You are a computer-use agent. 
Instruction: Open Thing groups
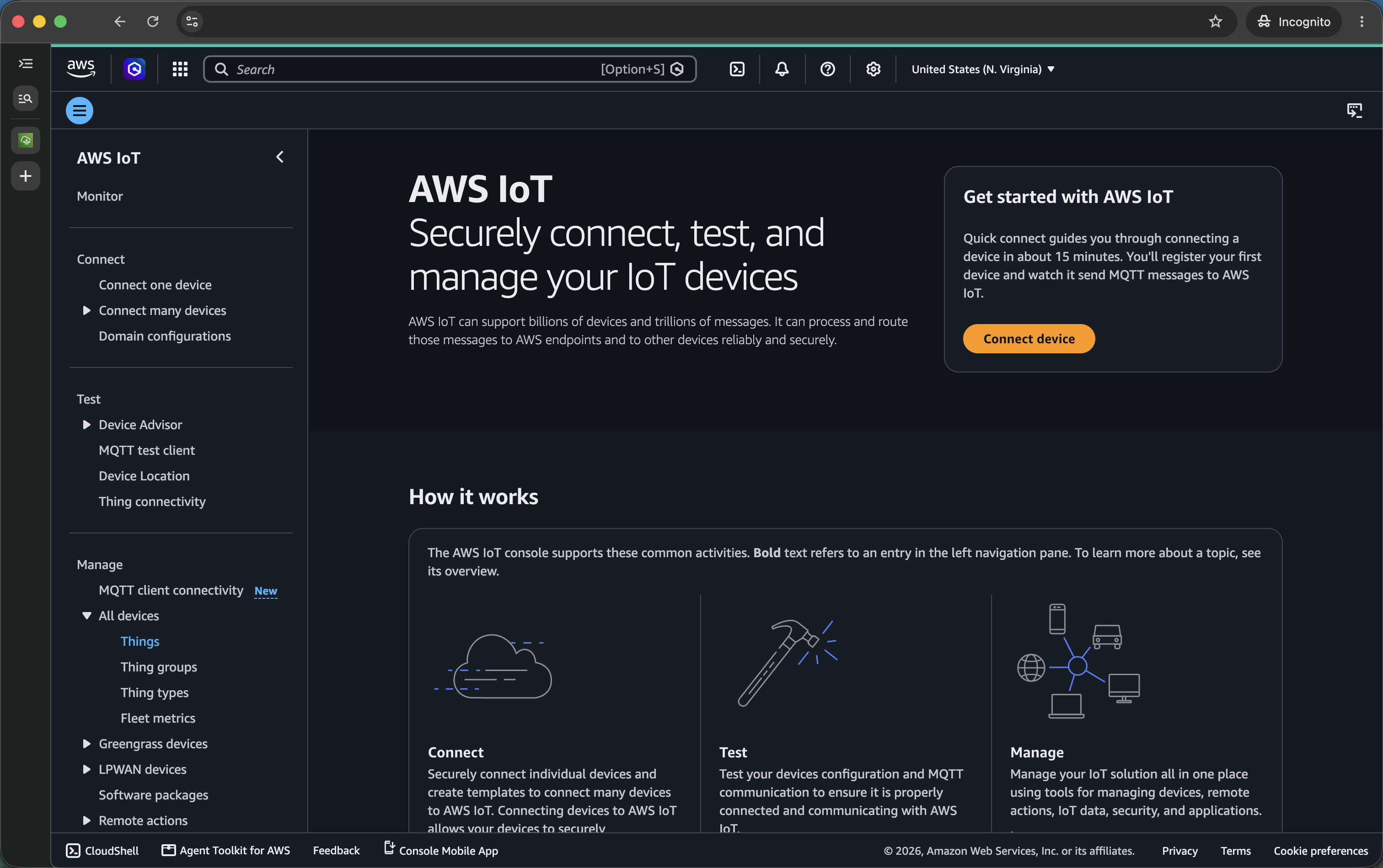pos(159,667)
